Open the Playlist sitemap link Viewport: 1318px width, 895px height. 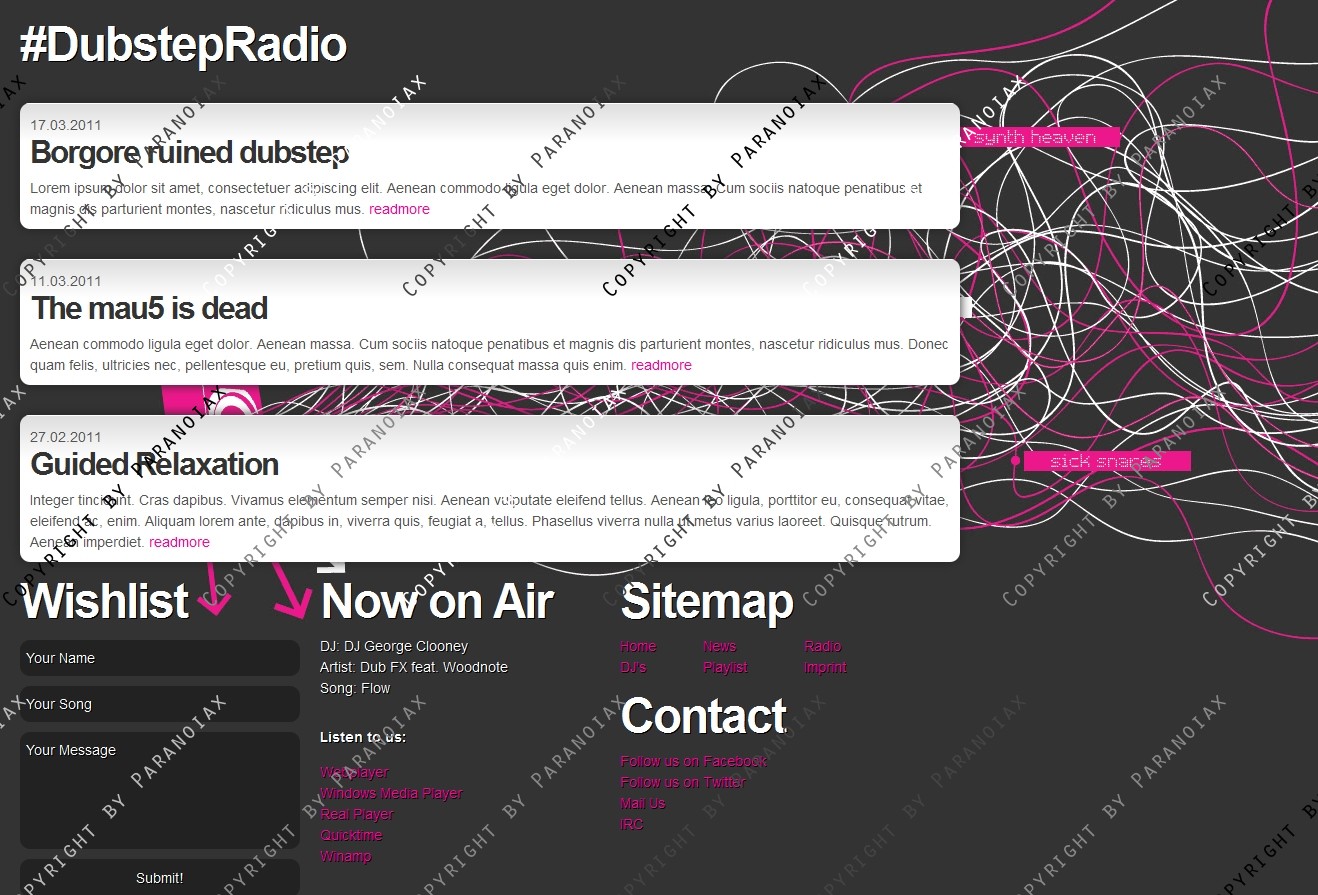725,668
